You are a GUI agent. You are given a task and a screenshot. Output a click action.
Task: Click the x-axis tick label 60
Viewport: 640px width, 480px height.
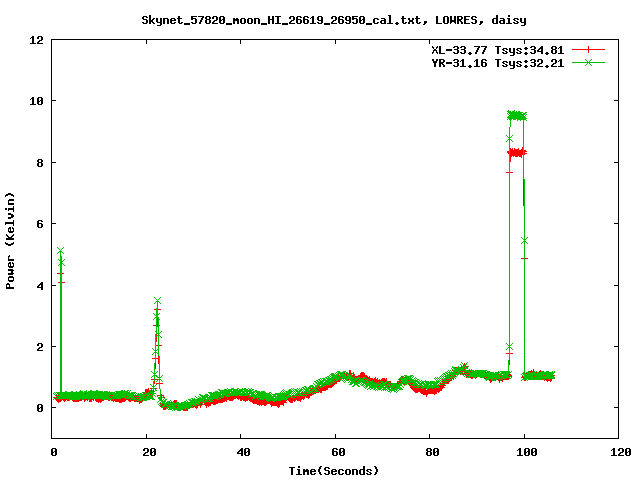tap(338, 452)
